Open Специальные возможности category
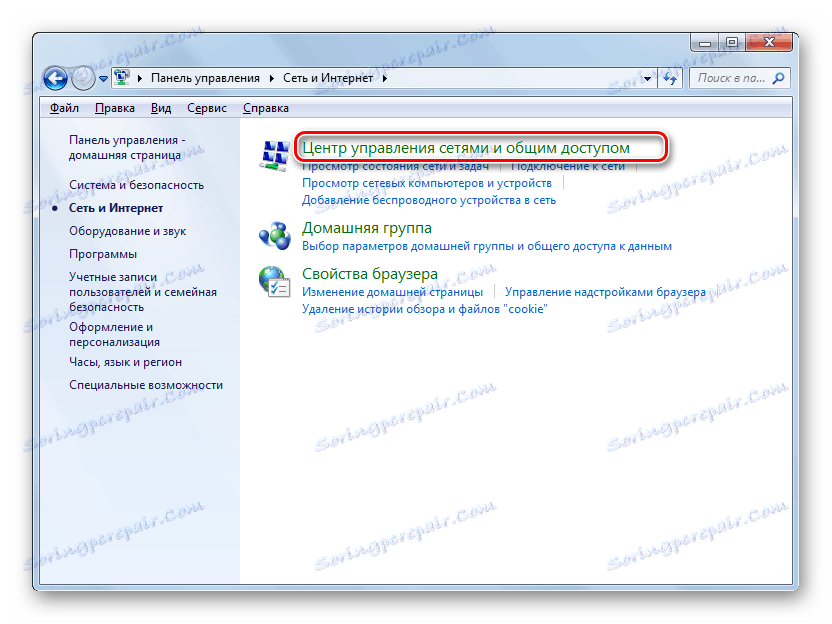Image resolution: width=832 pixels, height=624 pixels. tap(146, 385)
